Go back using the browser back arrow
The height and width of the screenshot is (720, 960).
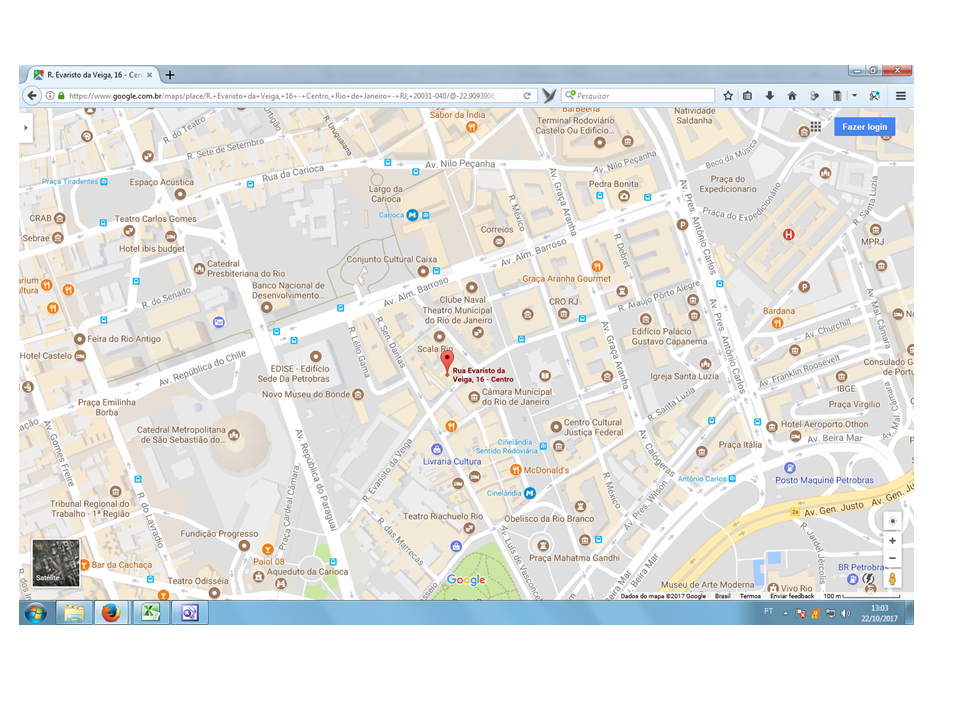click(31, 96)
